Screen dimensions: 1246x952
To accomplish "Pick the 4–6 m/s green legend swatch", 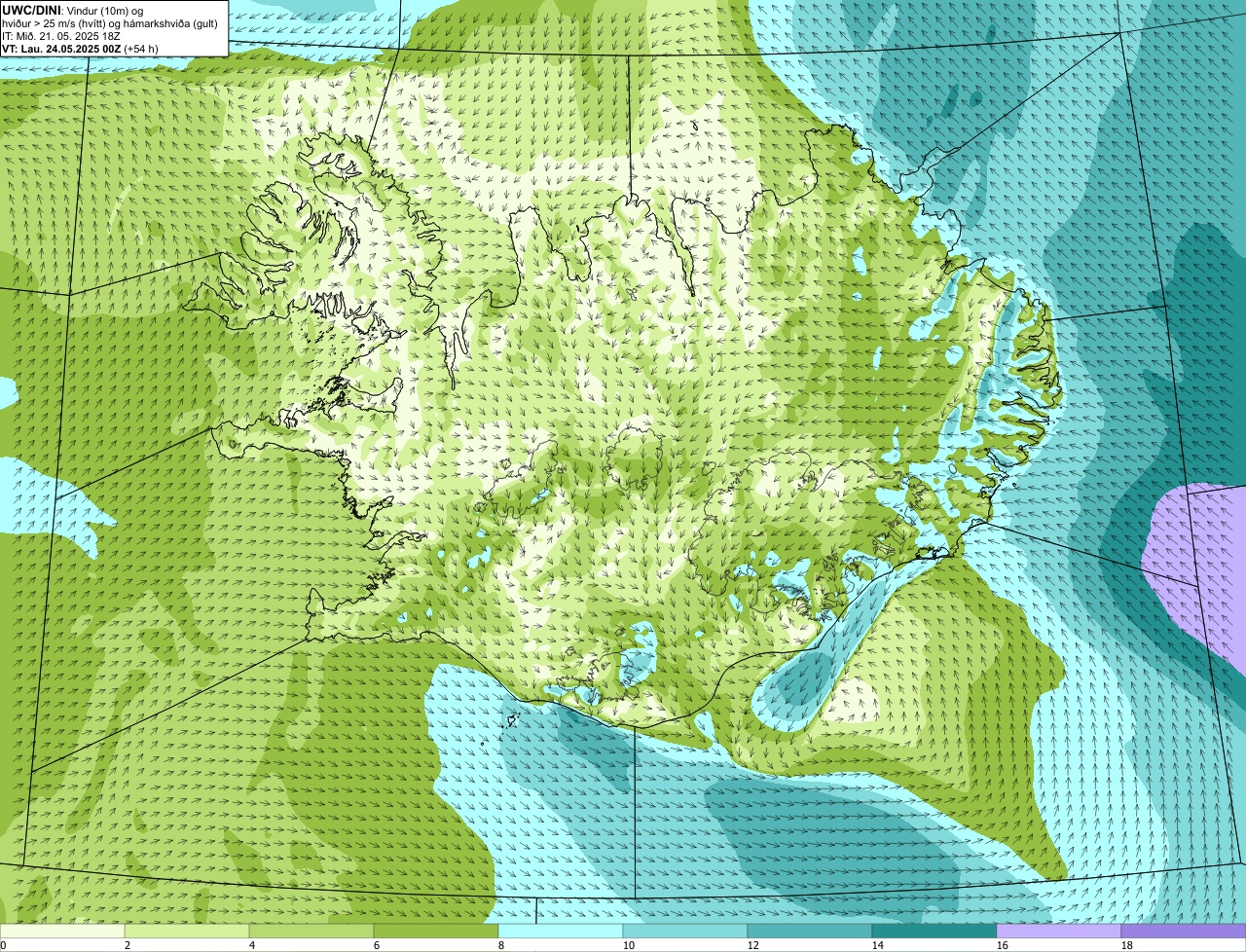I will [311, 932].
